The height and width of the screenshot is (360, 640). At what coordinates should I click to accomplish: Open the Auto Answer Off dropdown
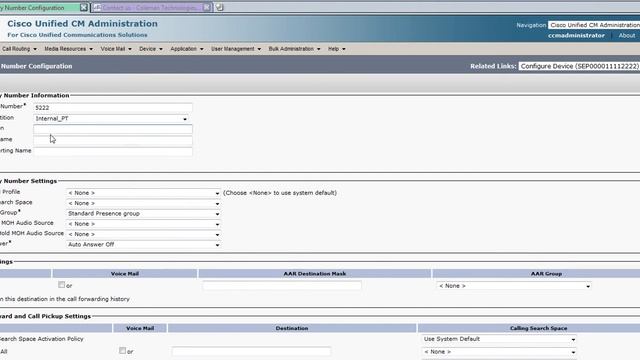(x=143, y=244)
